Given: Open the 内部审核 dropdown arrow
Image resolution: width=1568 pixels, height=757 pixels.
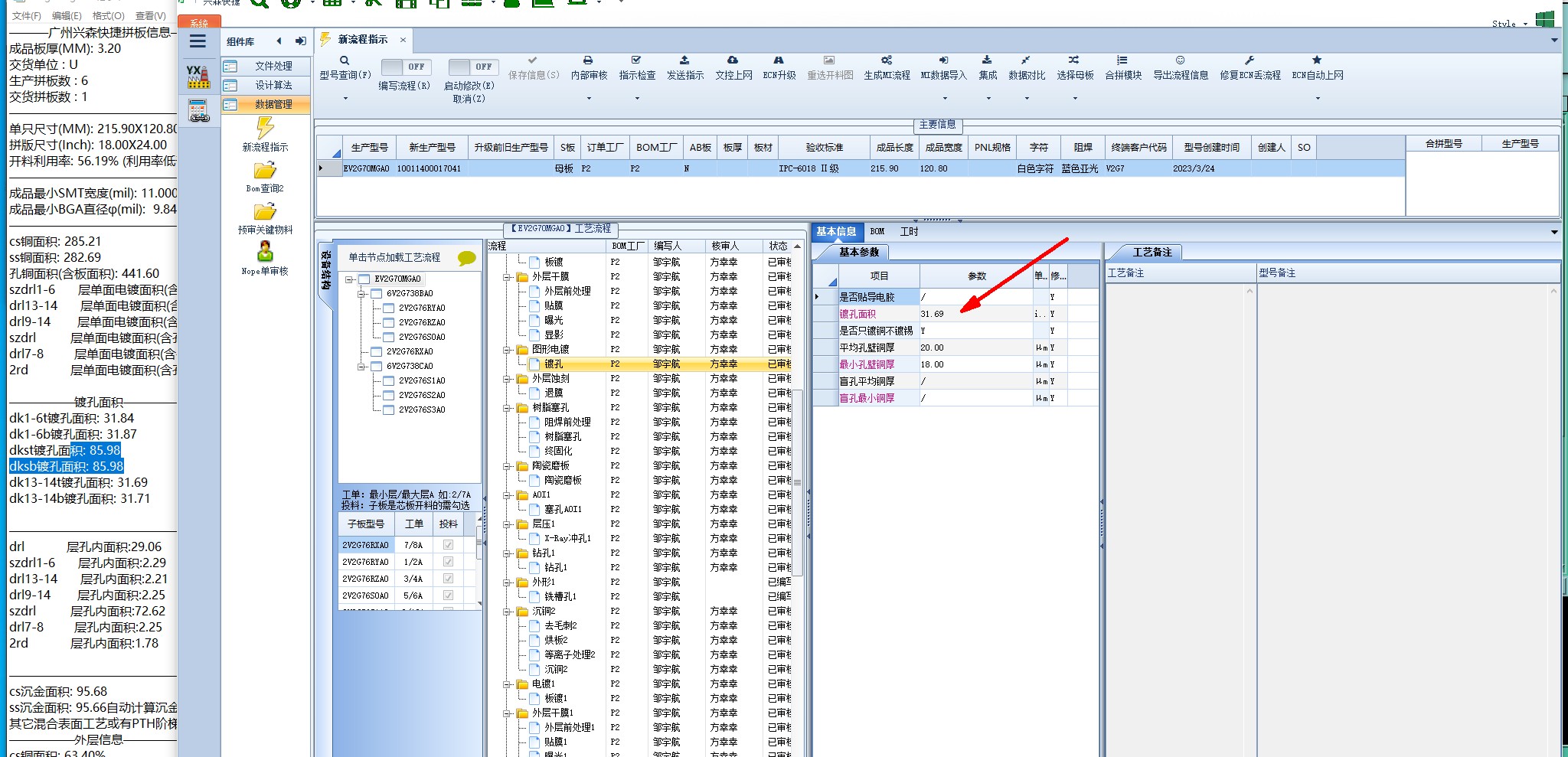Looking at the screenshot, I should tap(589, 98).
